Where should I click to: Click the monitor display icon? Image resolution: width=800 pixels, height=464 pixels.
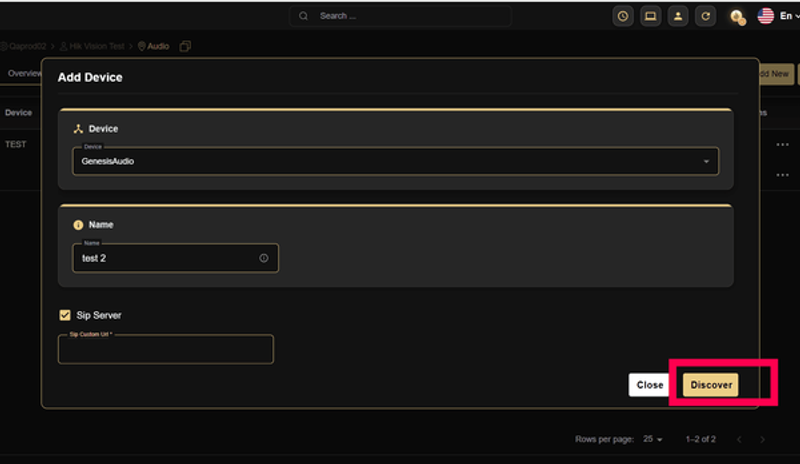(651, 16)
